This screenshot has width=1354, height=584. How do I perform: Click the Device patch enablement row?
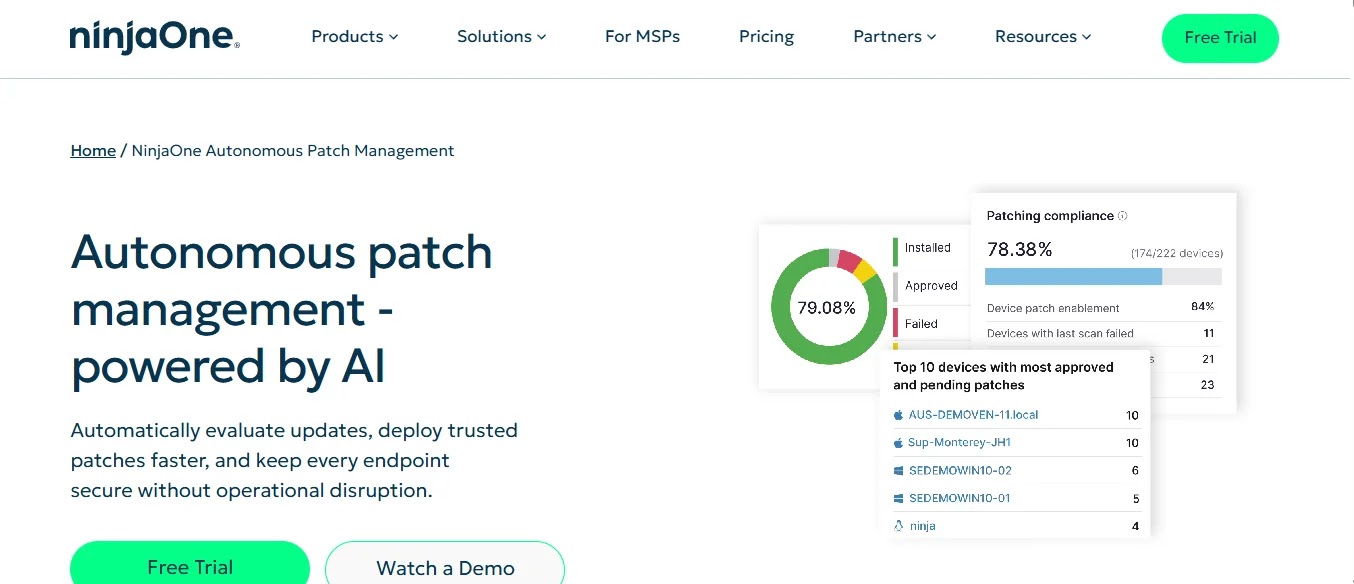coord(1101,307)
